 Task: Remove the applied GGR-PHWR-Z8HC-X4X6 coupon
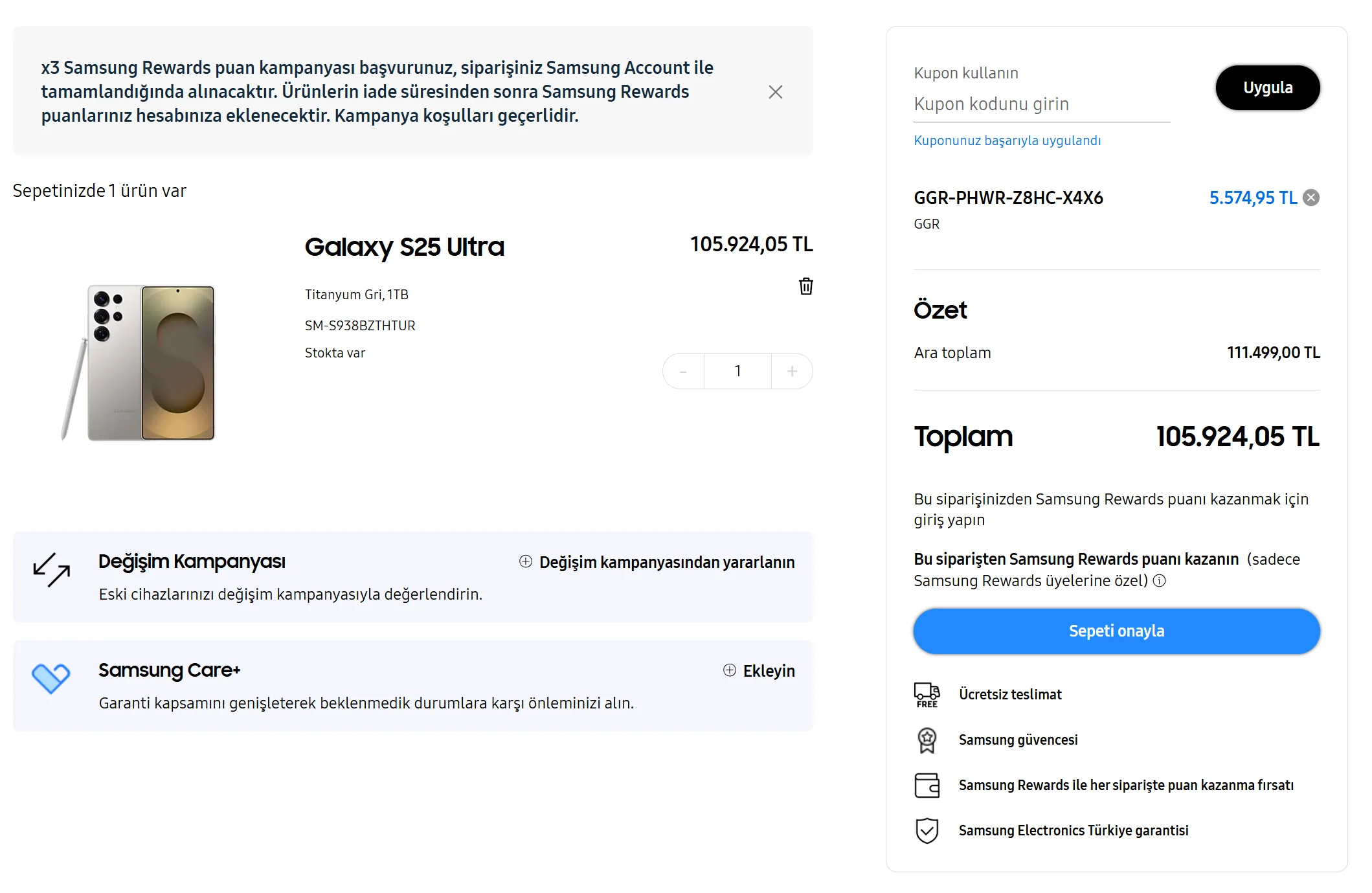click(1311, 198)
